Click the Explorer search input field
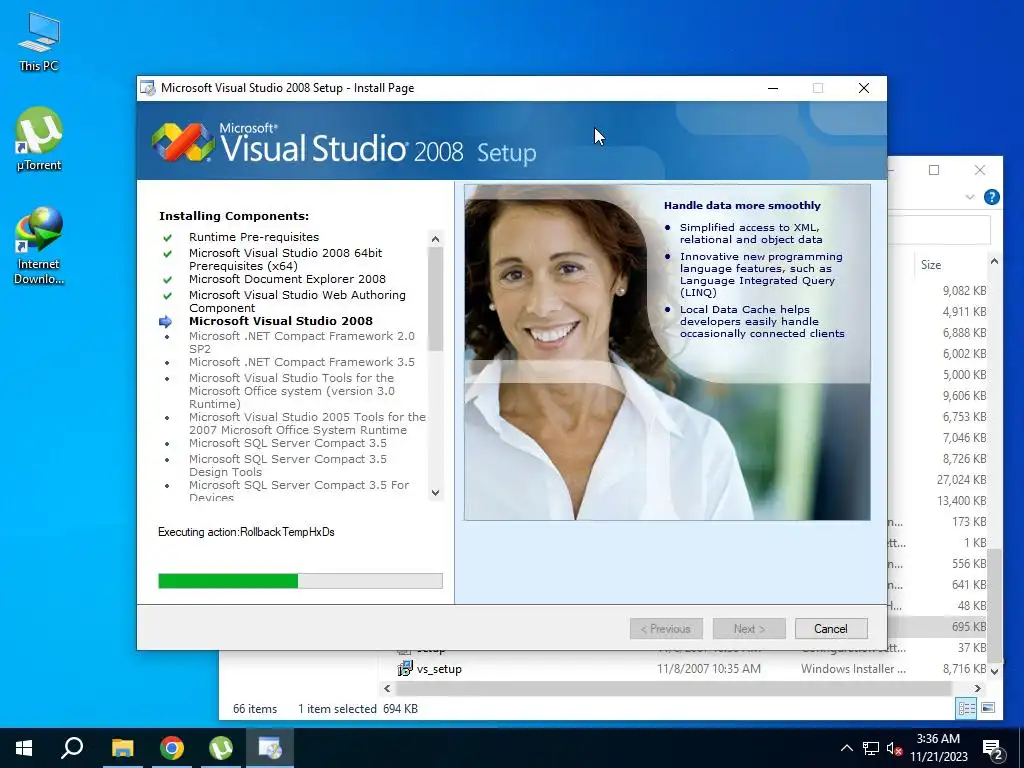 click(939, 230)
